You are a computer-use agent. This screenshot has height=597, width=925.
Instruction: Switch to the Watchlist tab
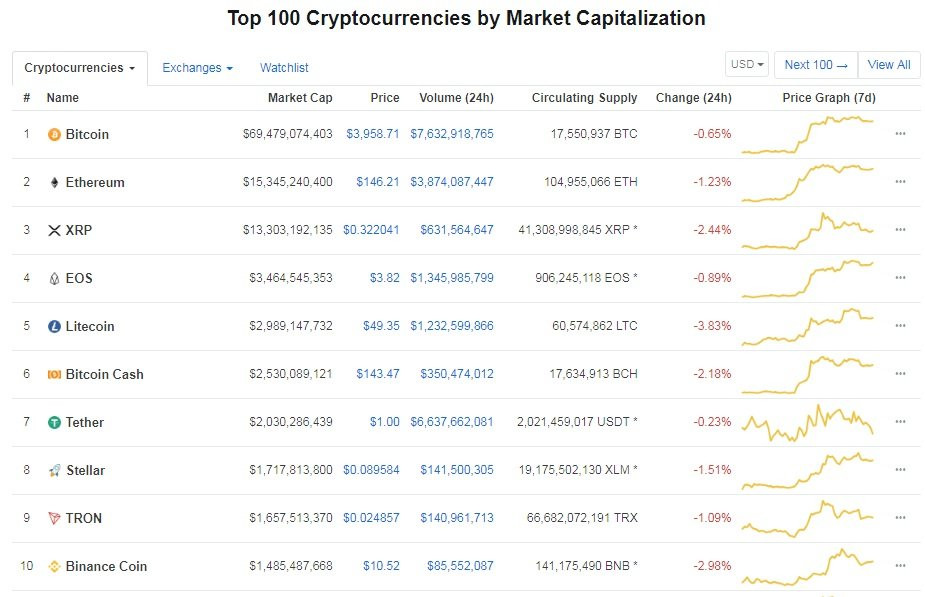(x=284, y=68)
